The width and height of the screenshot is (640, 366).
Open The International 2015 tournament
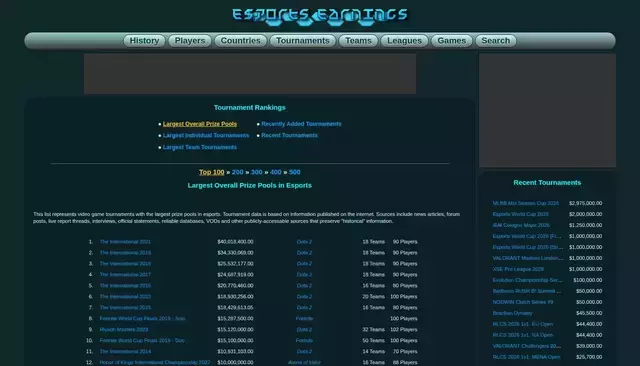click(125, 308)
